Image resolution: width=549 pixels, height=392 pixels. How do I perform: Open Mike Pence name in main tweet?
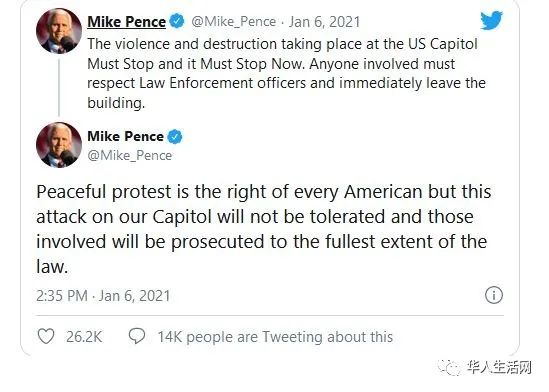(125, 136)
